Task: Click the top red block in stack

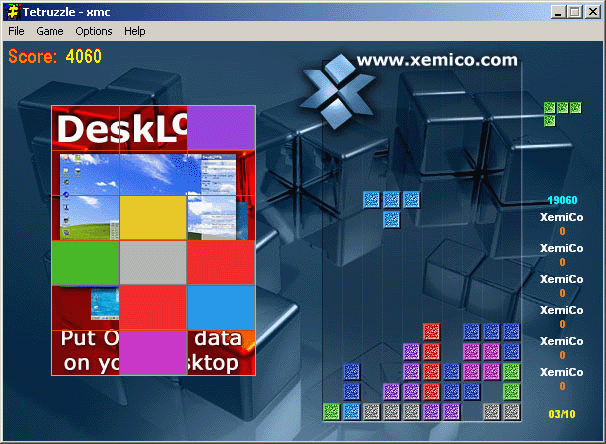Action: click(x=431, y=332)
